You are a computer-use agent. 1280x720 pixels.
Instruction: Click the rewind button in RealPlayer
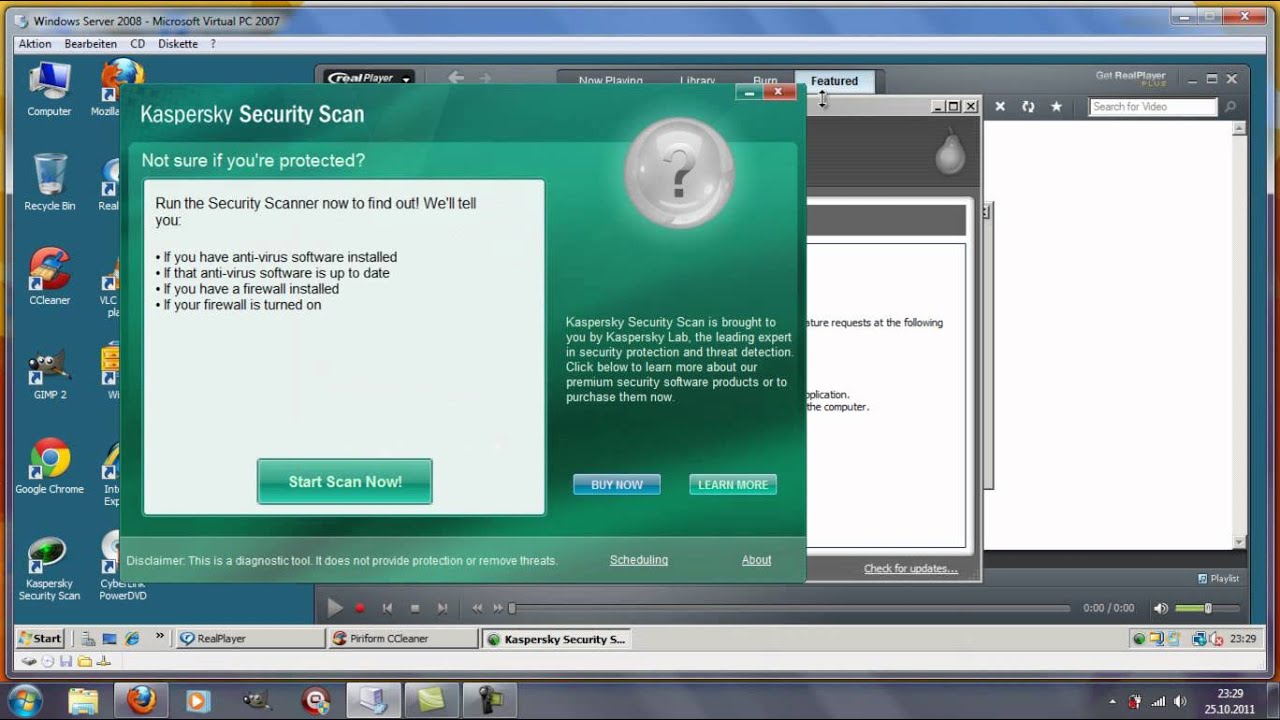[x=477, y=608]
